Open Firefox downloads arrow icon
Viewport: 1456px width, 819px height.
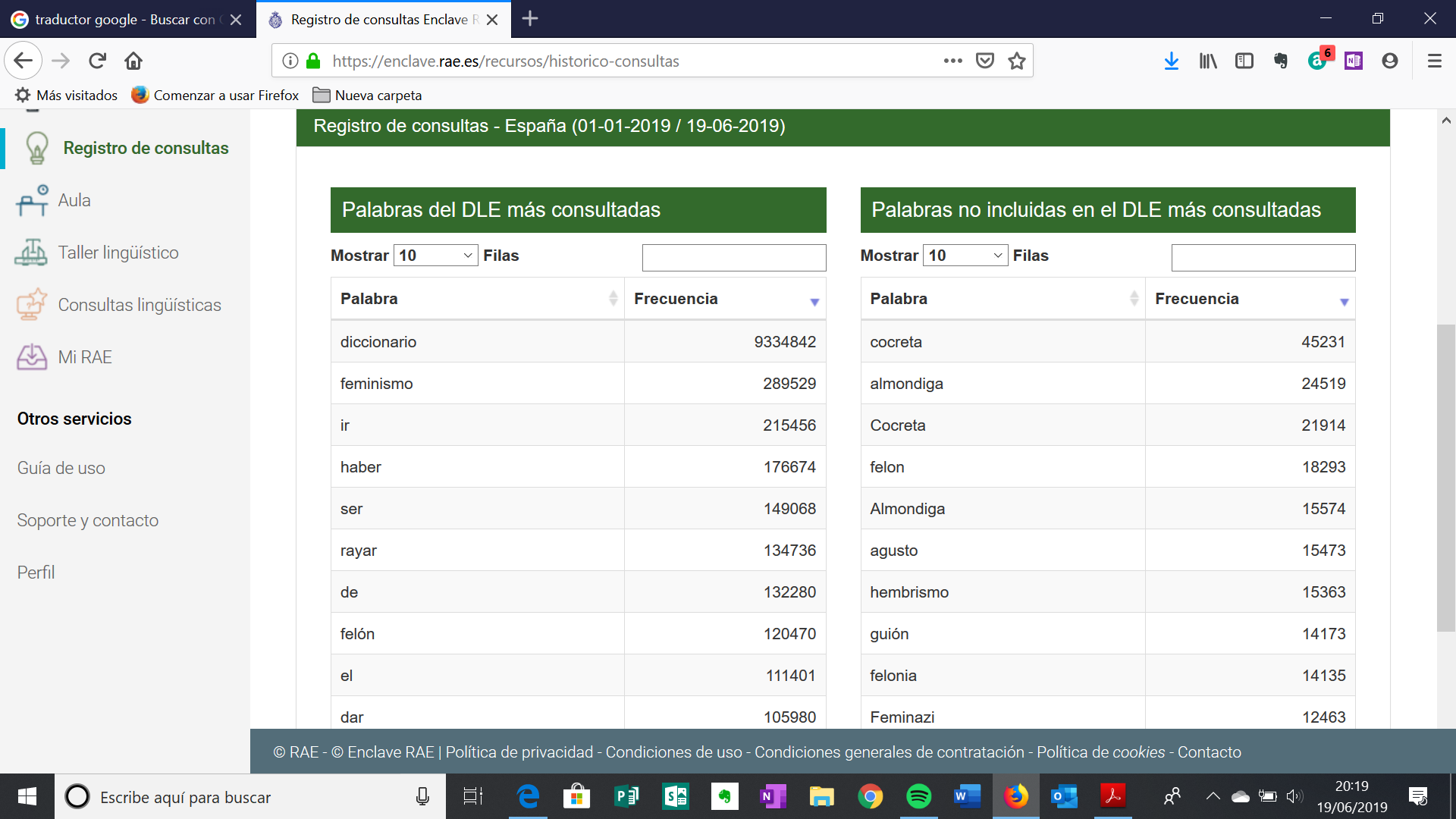click(1171, 61)
